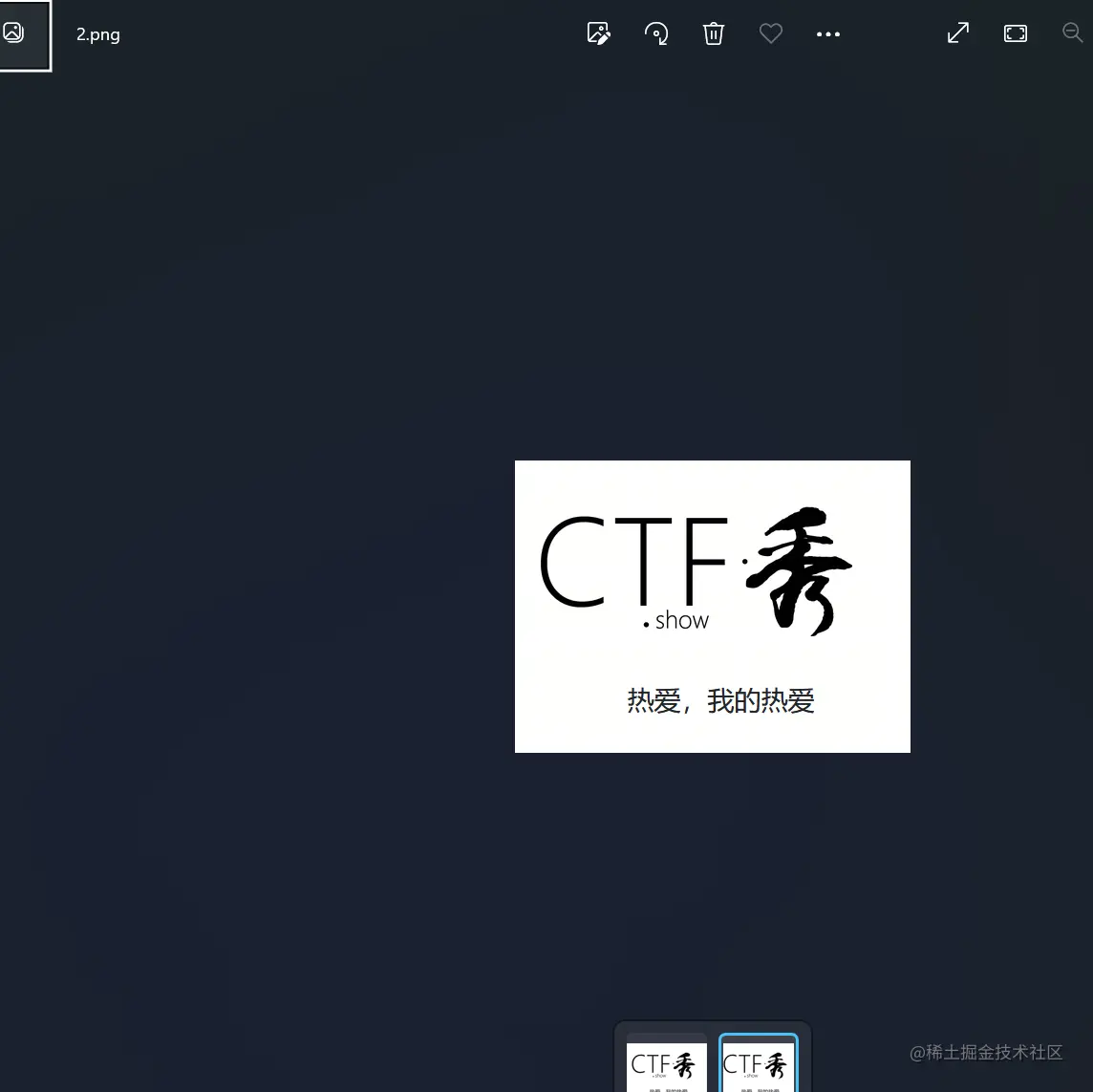The width and height of the screenshot is (1093, 1092).
Task: Select the first filmstrip thumbnail
Action: point(666,1064)
